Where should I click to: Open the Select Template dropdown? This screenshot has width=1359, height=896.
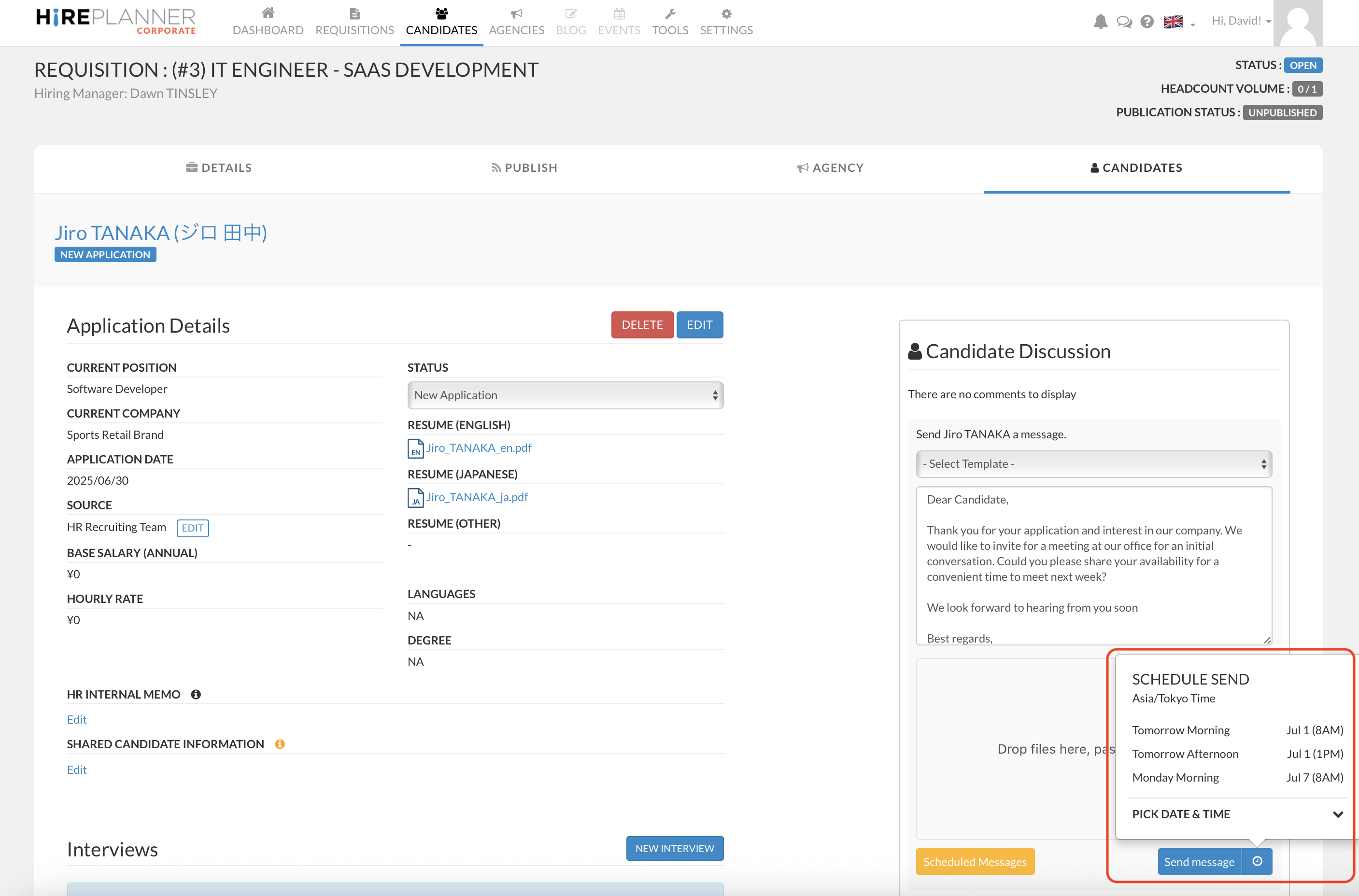click(x=1093, y=464)
